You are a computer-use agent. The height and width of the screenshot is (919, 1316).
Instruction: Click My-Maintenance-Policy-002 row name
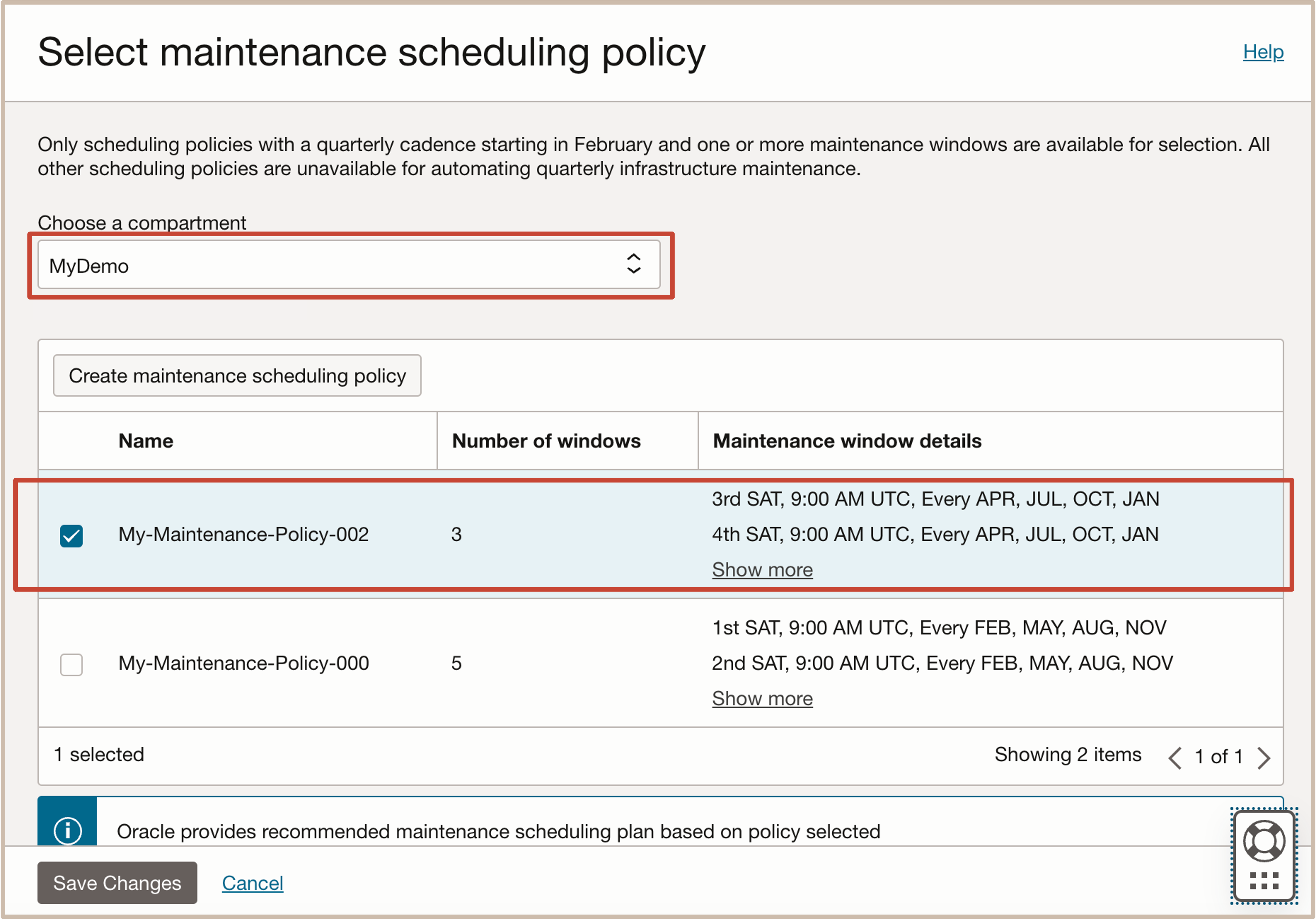click(x=244, y=534)
